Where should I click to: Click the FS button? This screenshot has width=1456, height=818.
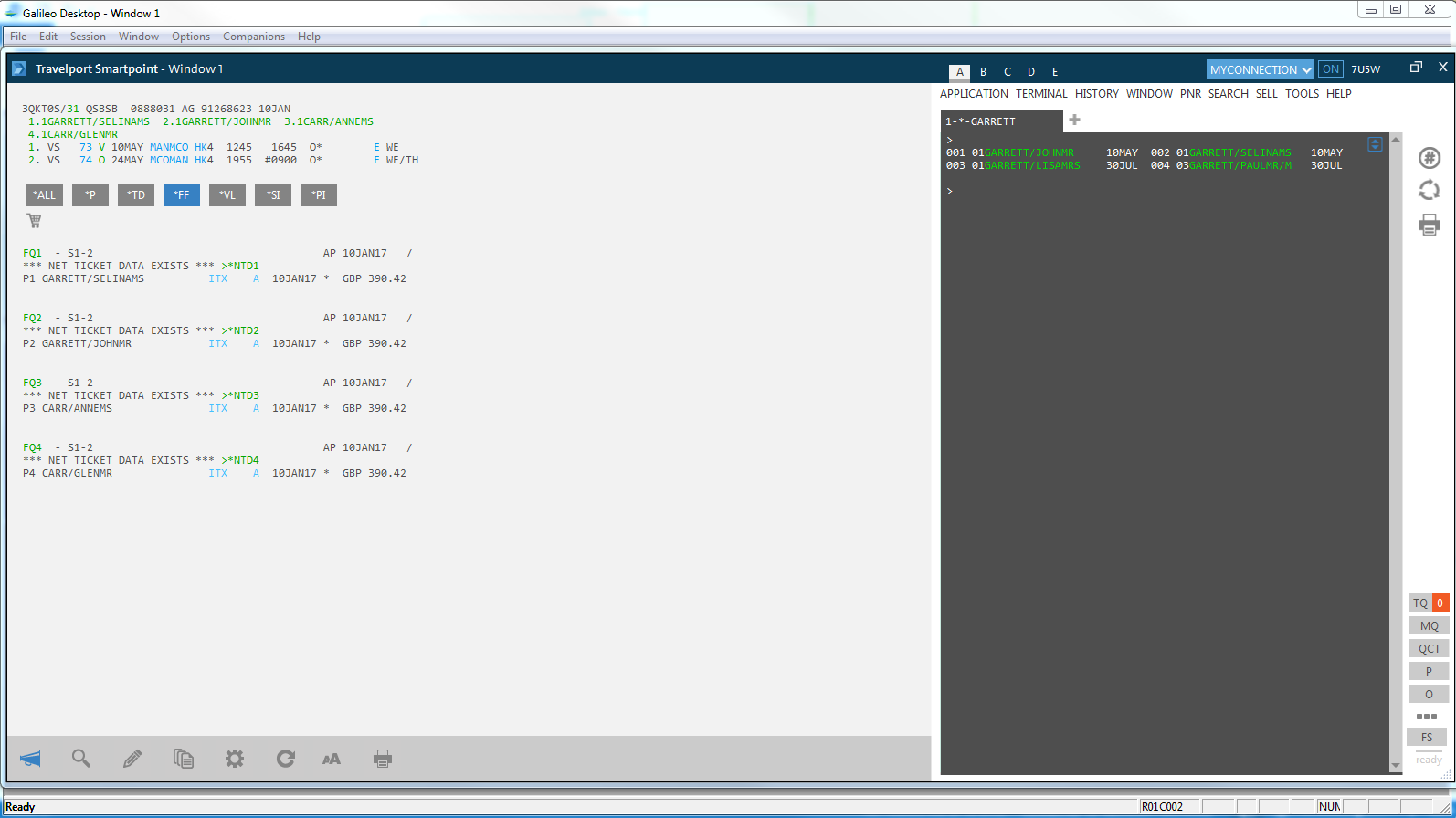click(x=1427, y=737)
